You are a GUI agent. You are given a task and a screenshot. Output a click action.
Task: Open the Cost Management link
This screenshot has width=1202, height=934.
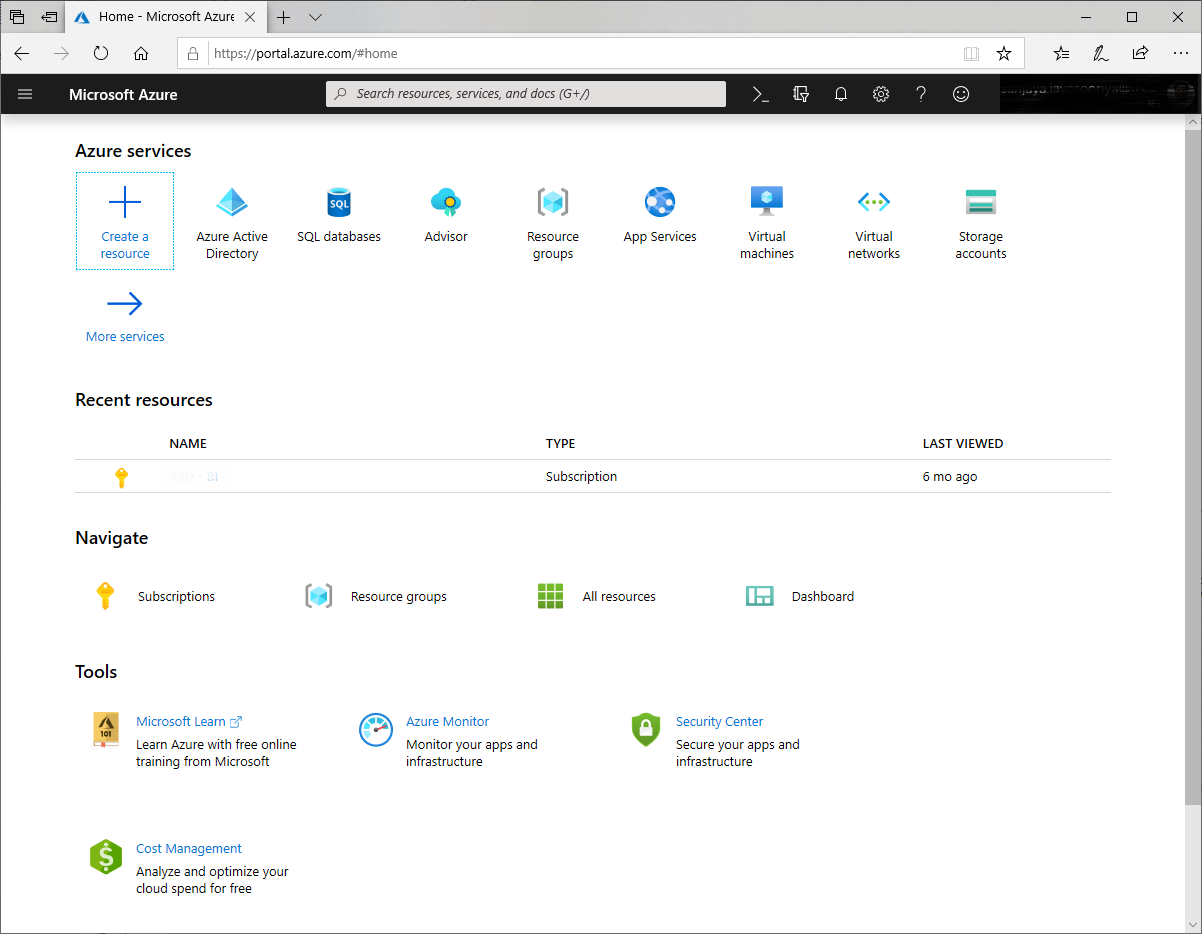click(189, 848)
